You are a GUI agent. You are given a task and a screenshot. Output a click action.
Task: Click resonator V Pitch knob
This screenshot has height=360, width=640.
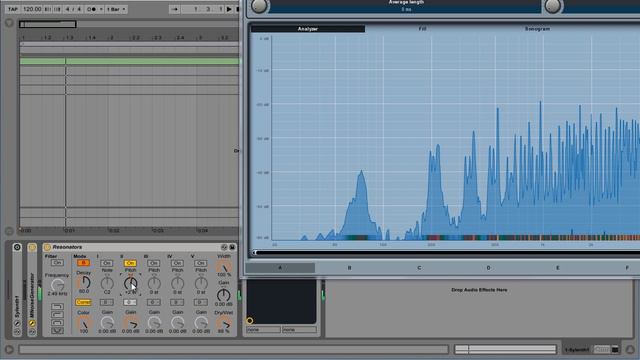click(201, 283)
